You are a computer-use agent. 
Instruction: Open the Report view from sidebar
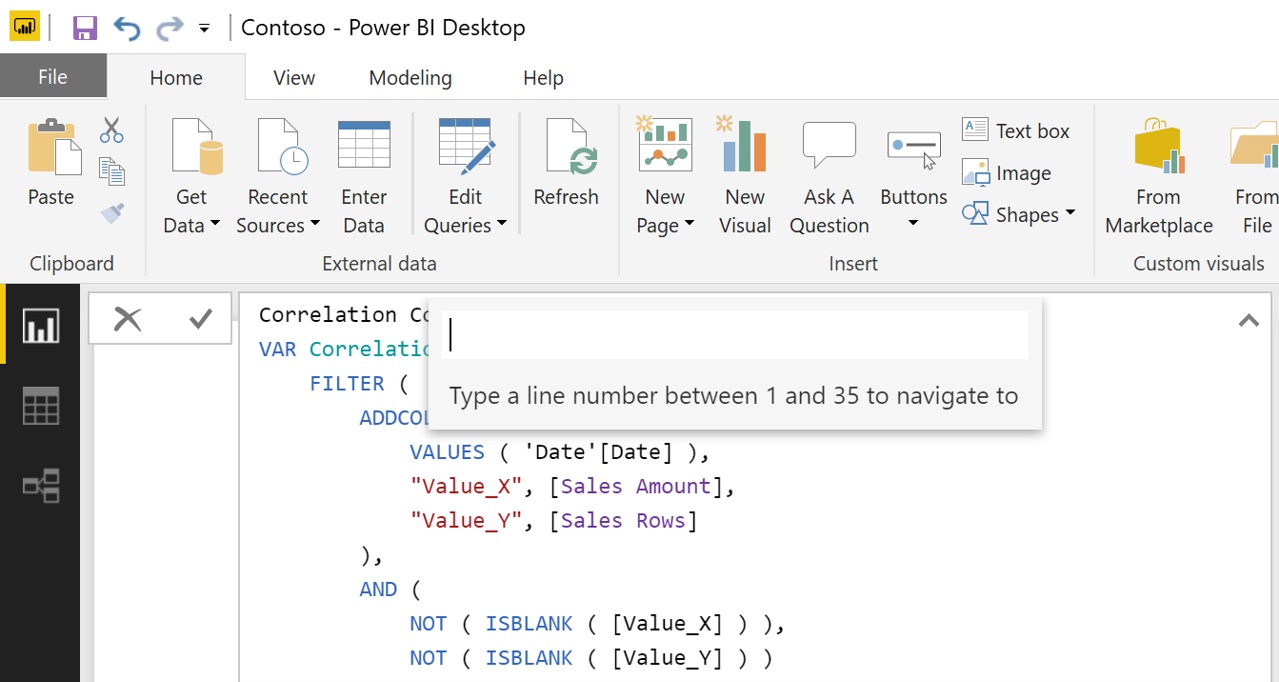click(40, 326)
